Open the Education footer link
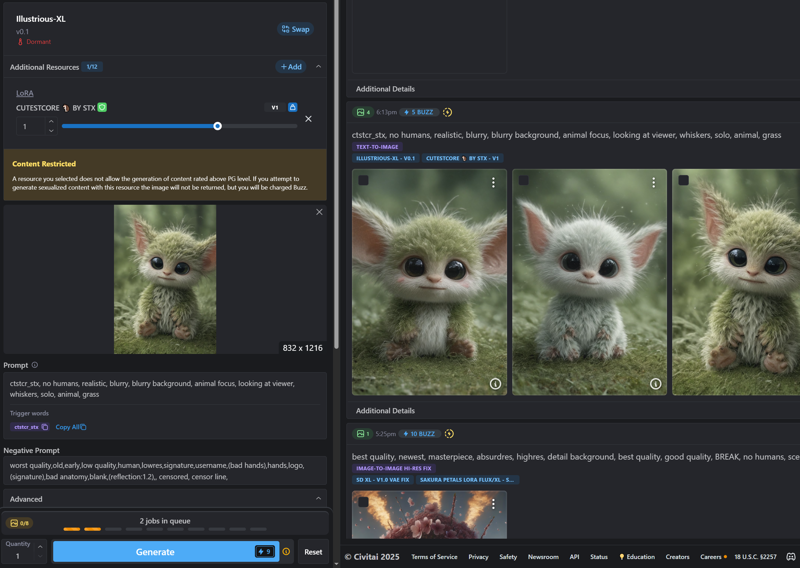Image resolution: width=800 pixels, height=568 pixels. (637, 557)
